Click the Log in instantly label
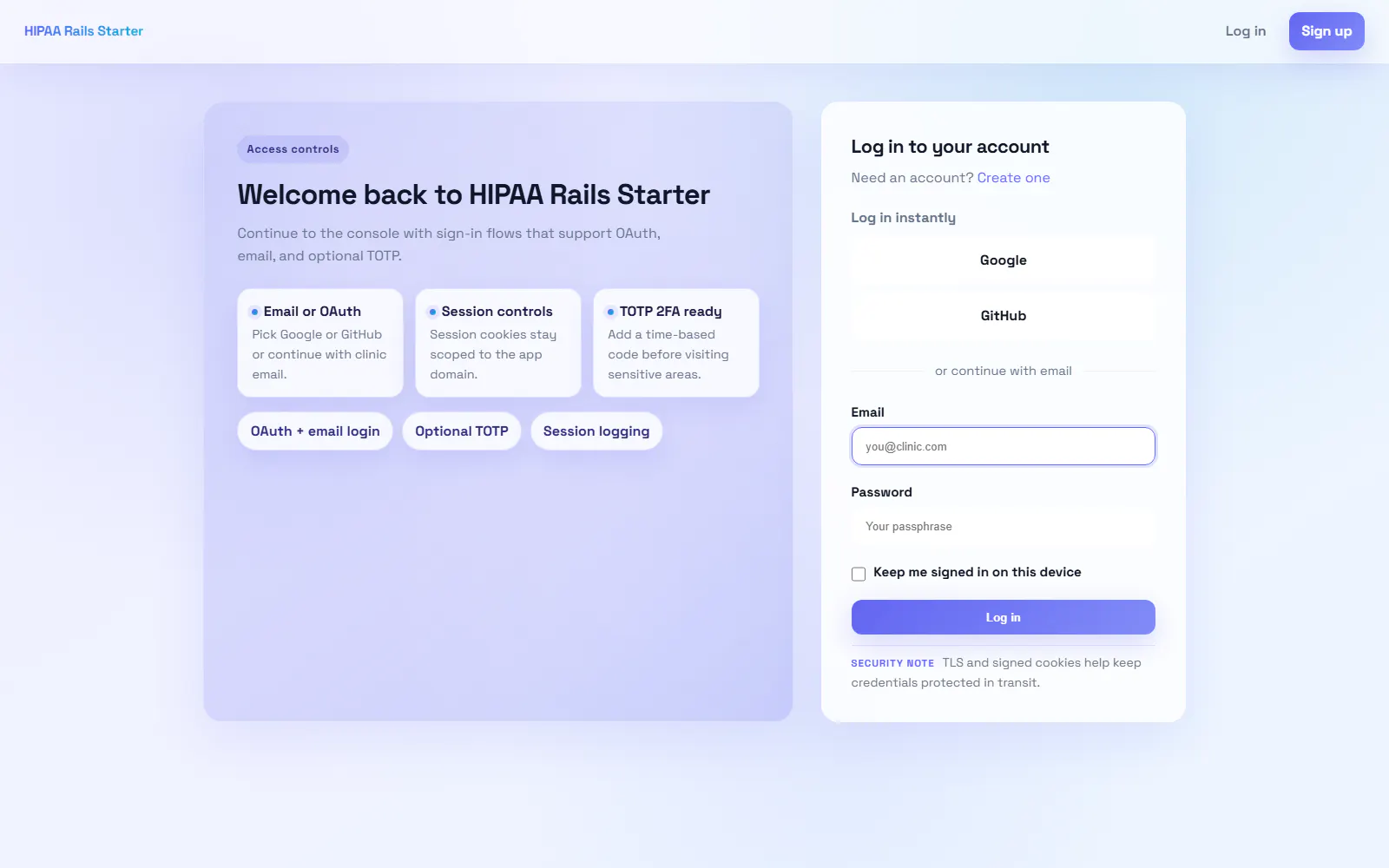The width and height of the screenshot is (1389, 868). coord(903,218)
